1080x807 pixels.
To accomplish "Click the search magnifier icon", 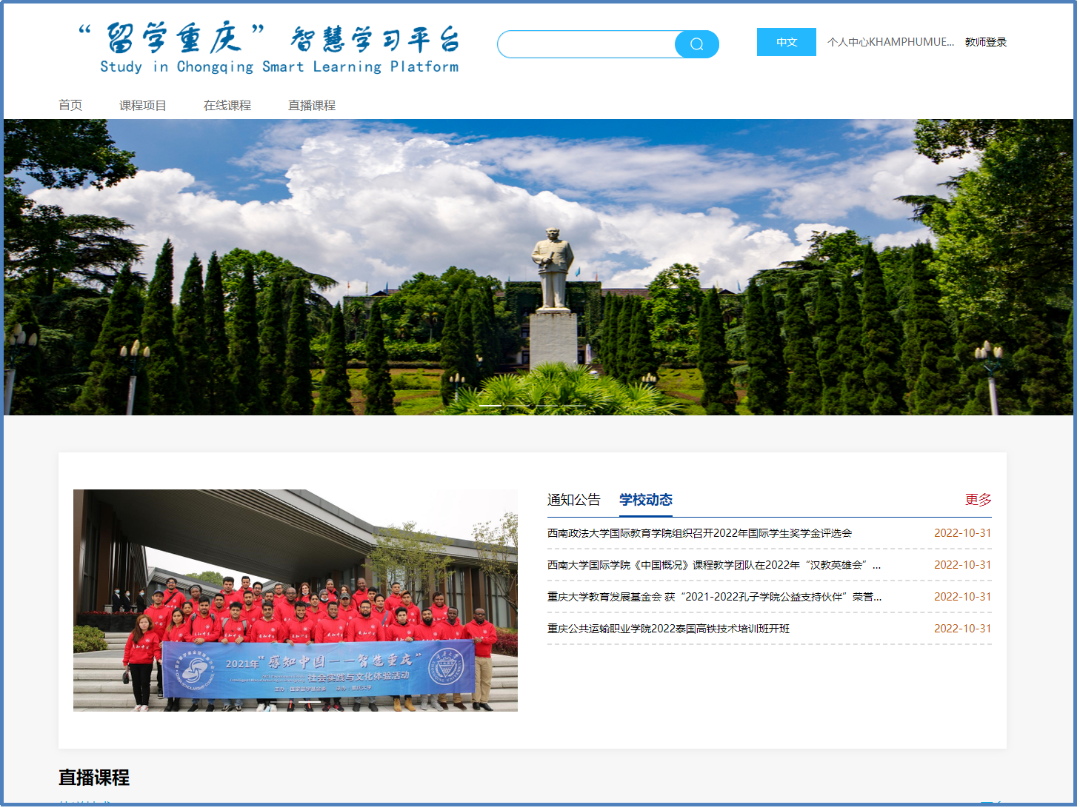I will [x=697, y=44].
